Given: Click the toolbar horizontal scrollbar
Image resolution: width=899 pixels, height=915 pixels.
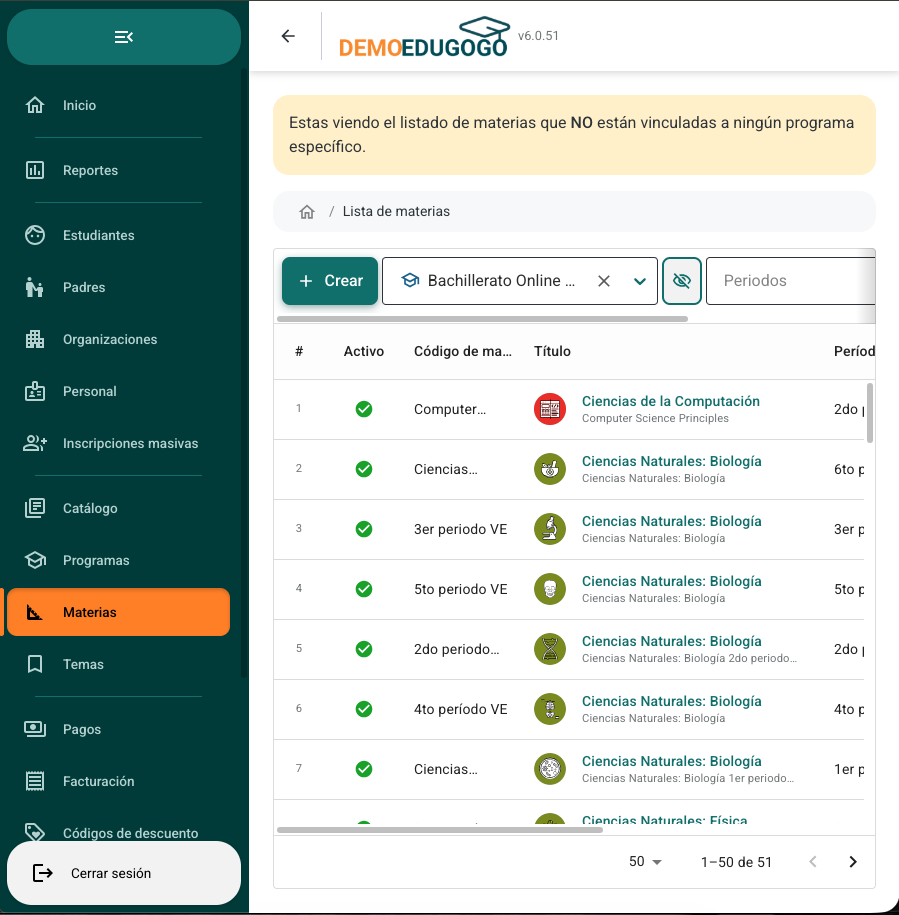Looking at the screenshot, I should coord(482,319).
